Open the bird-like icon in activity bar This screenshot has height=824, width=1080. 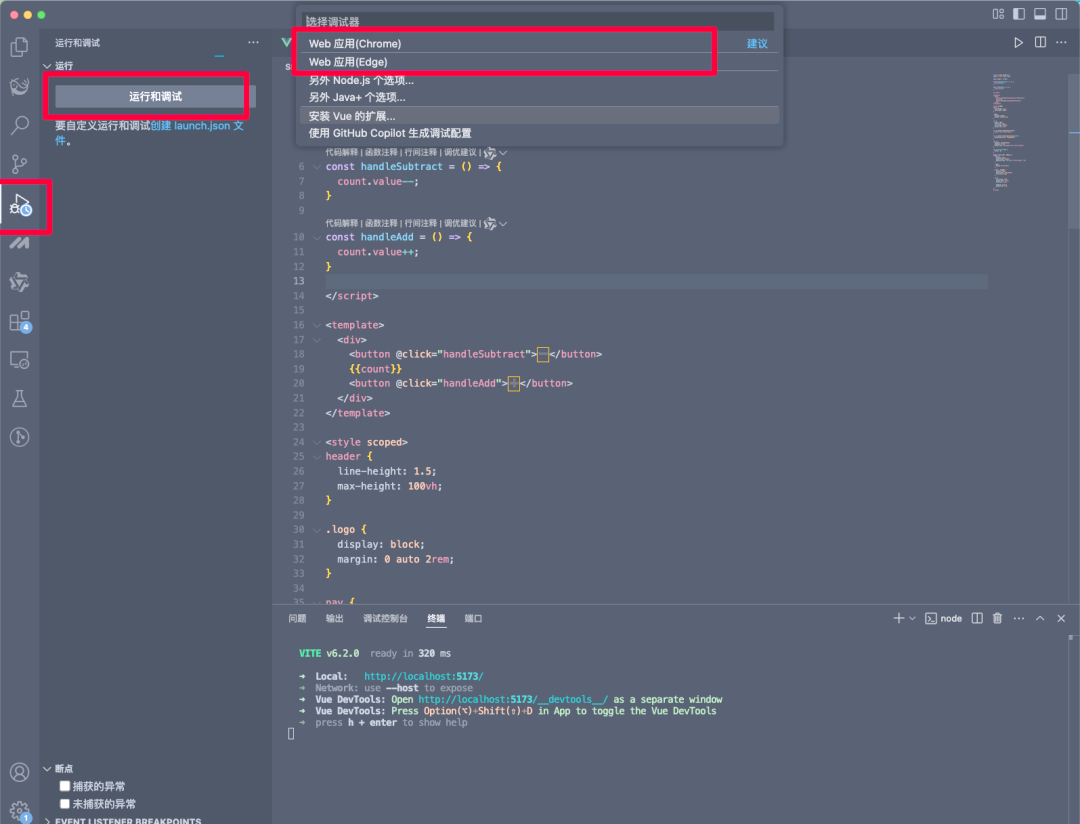pyautogui.click(x=19, y=86)
